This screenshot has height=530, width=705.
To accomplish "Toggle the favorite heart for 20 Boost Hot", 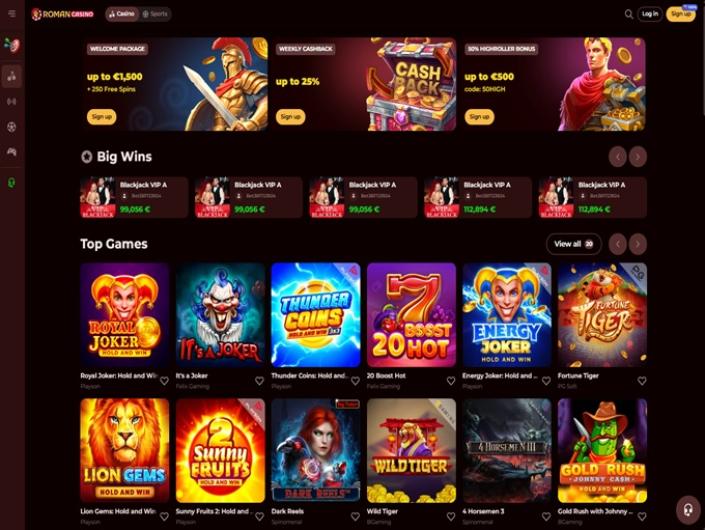I will [x=451, y=381].
